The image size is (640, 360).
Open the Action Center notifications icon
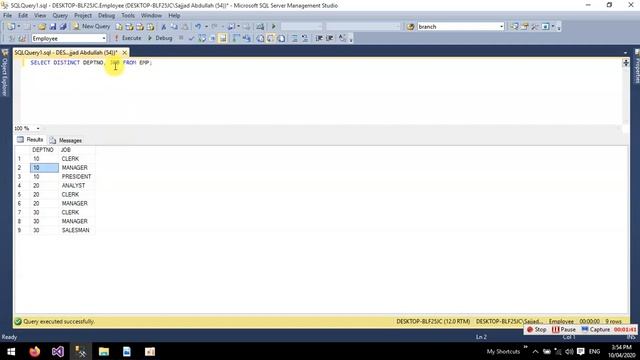click(x=580, y=351)
